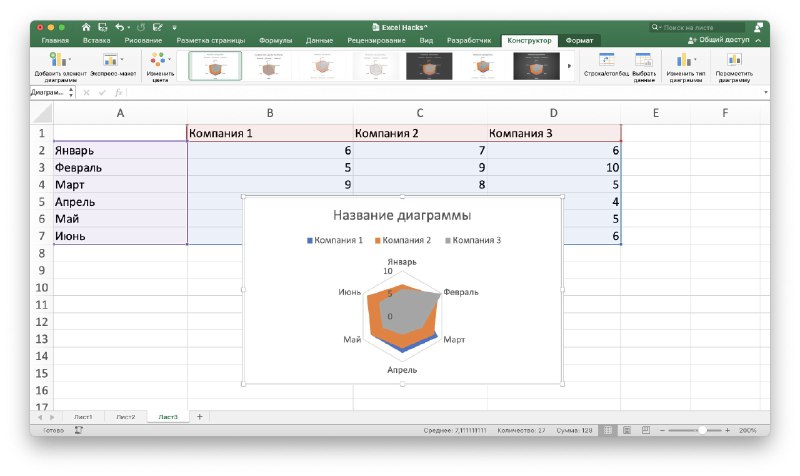Click the formula bar cancel X icon
The image size is (800, 476).
pyautogui.click(x=86, y=92)
